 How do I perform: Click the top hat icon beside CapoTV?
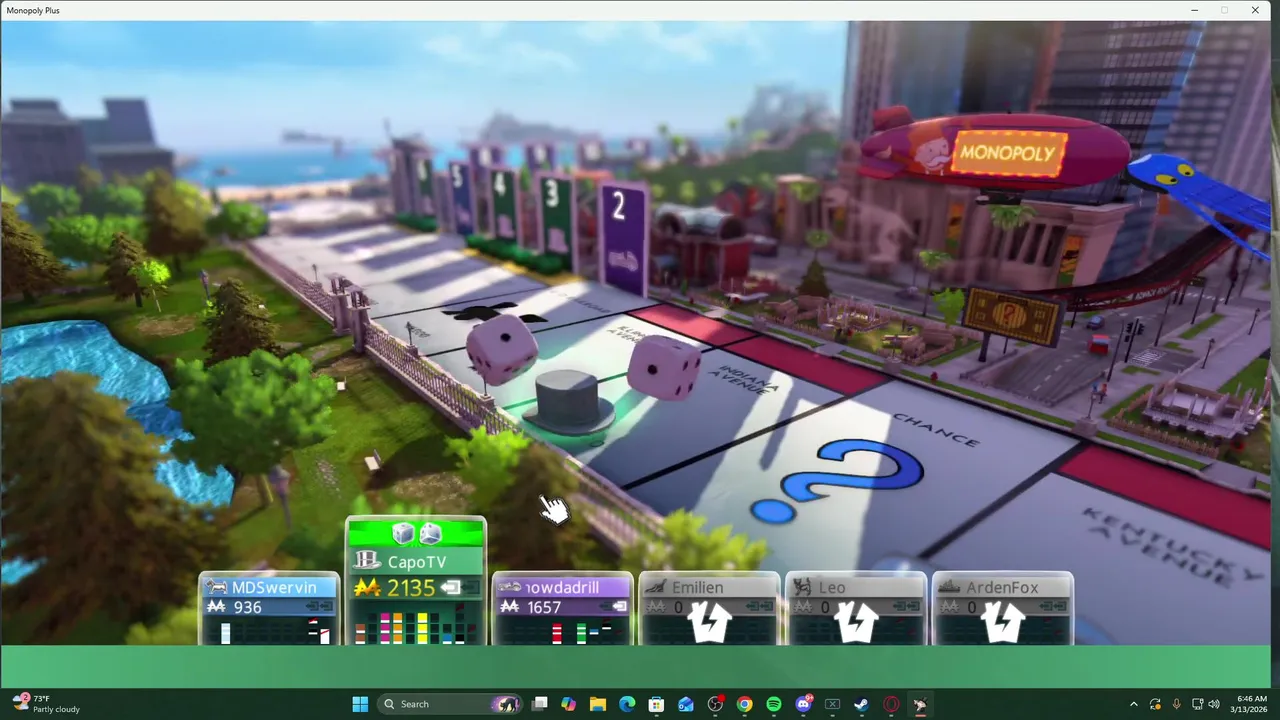[367, 561]
